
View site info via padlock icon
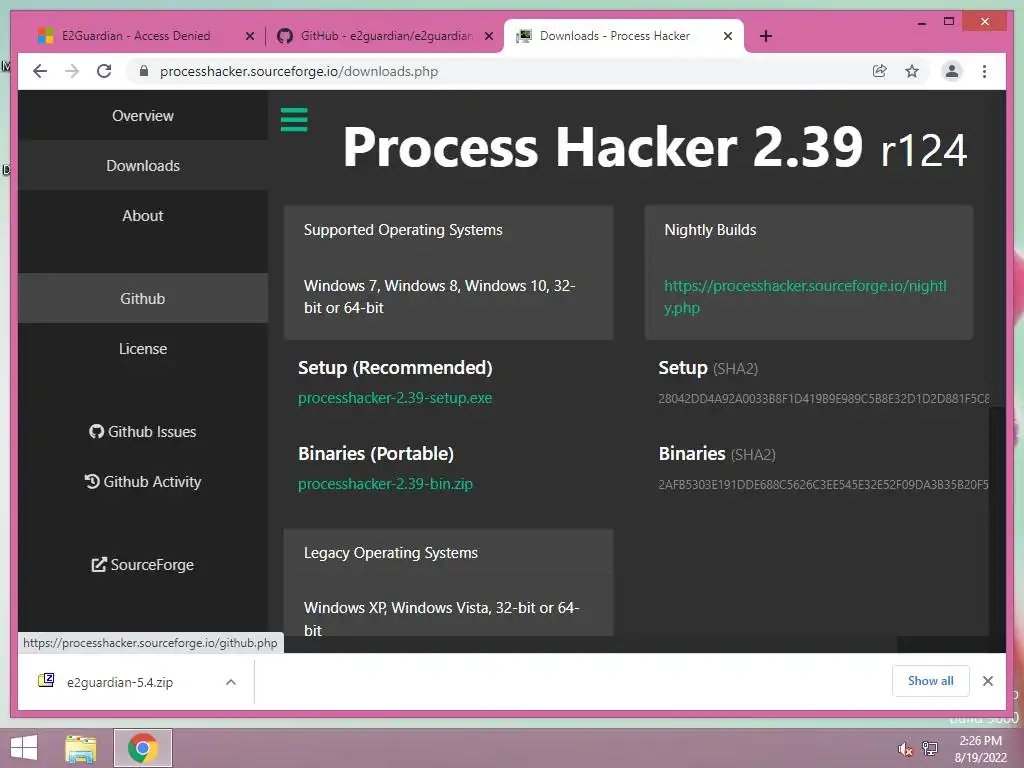point(144,71)
